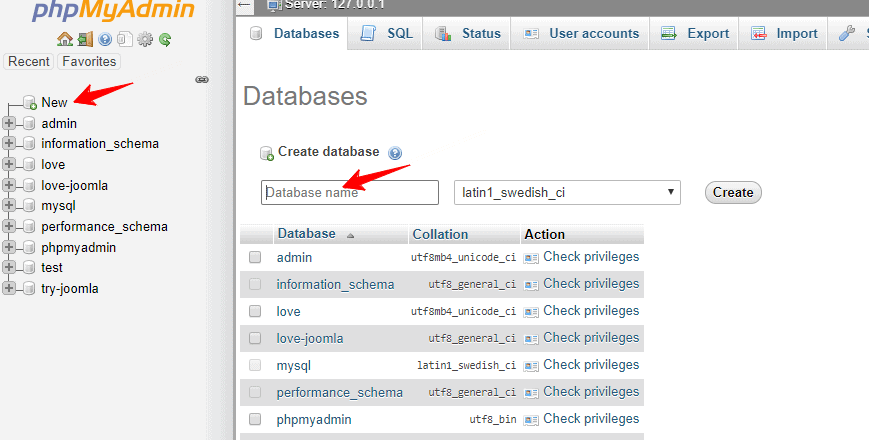Click the log out door icon

(85, 40)
